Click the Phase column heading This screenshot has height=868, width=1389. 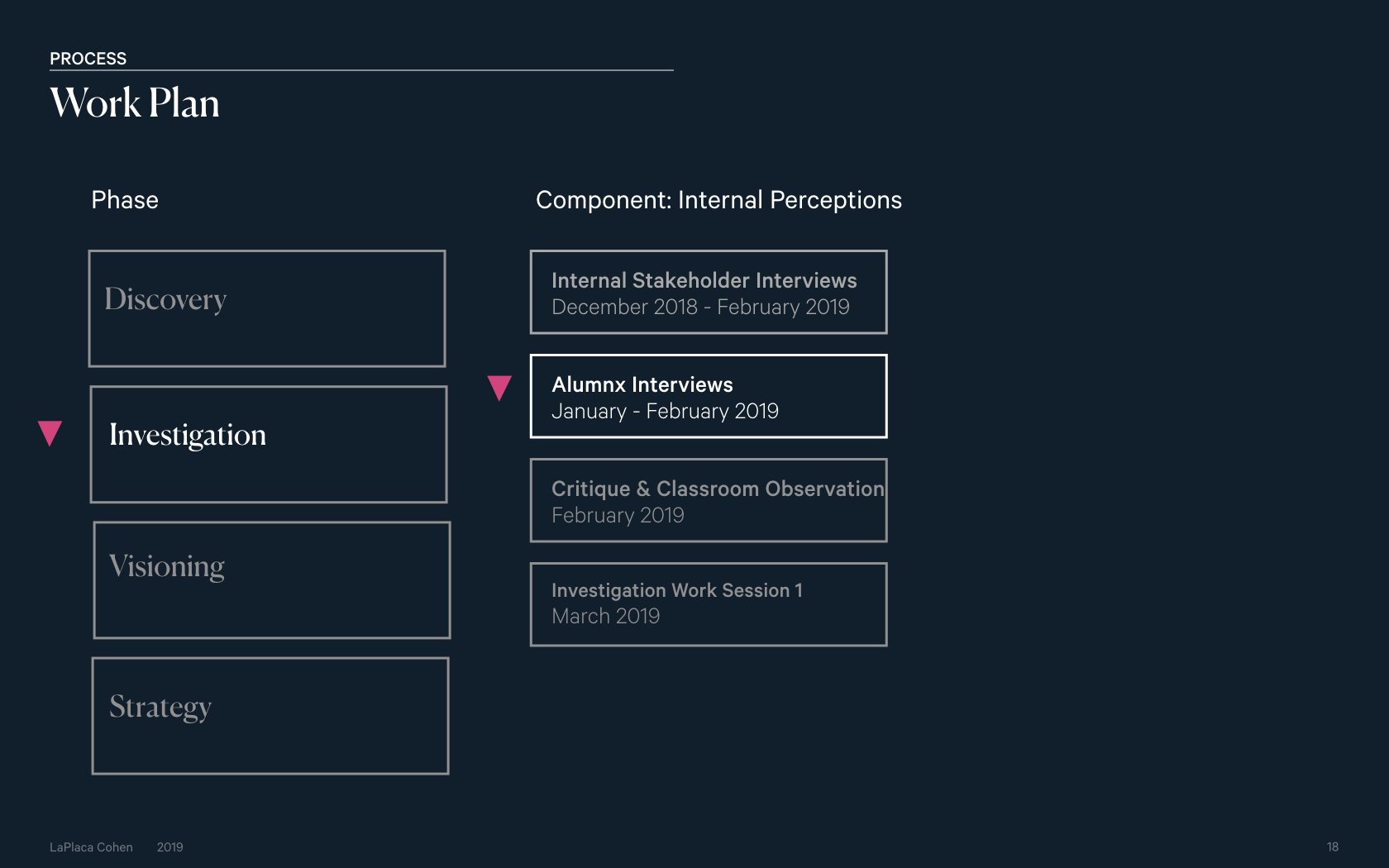[x=125, y=200]
